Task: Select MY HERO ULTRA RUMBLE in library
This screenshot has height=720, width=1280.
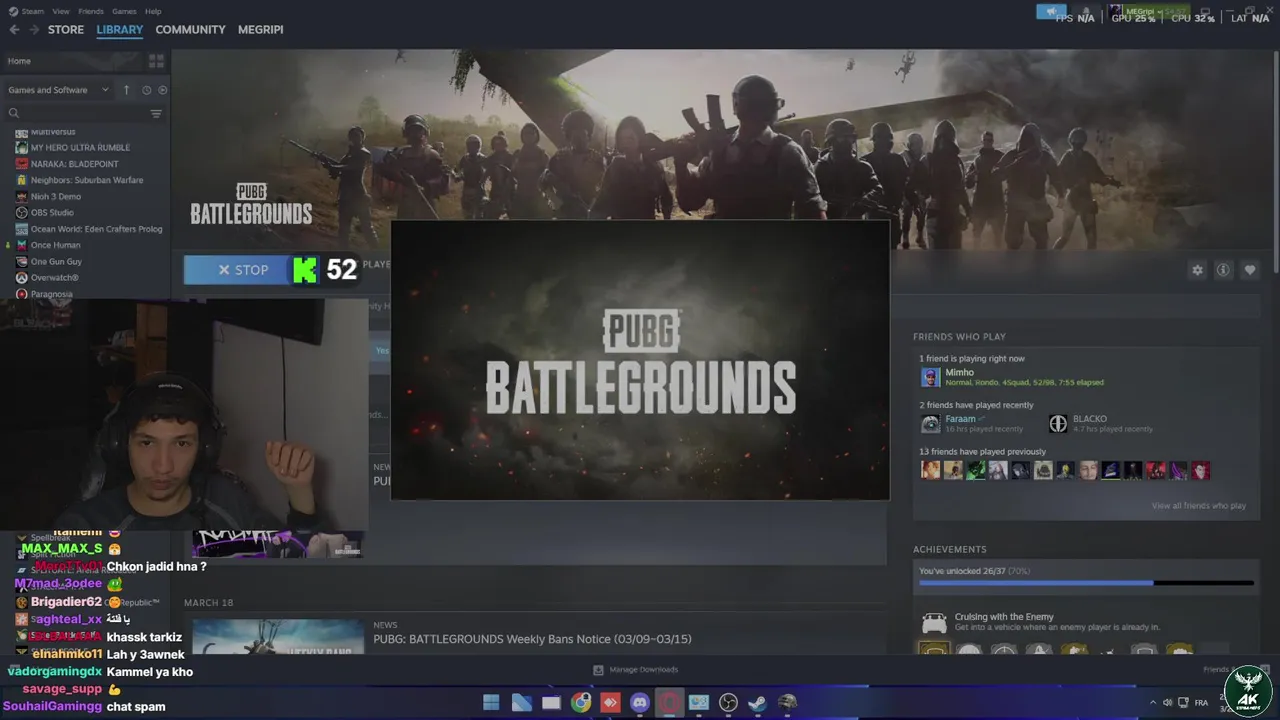Action: coord(80,147)
